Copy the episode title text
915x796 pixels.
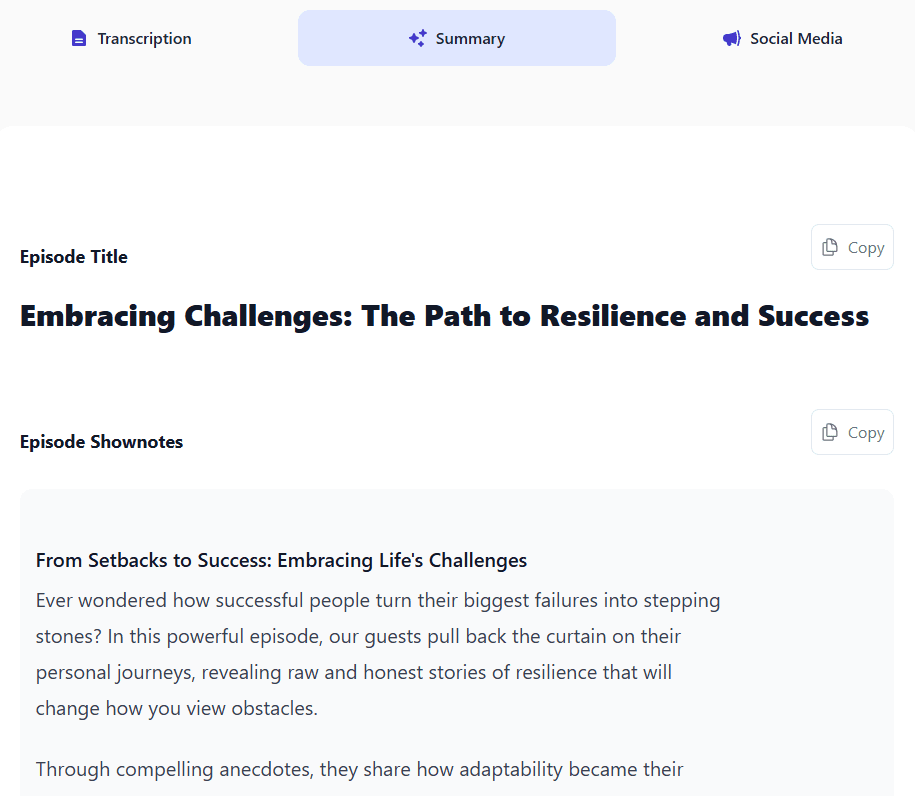(x=852, y=247)
